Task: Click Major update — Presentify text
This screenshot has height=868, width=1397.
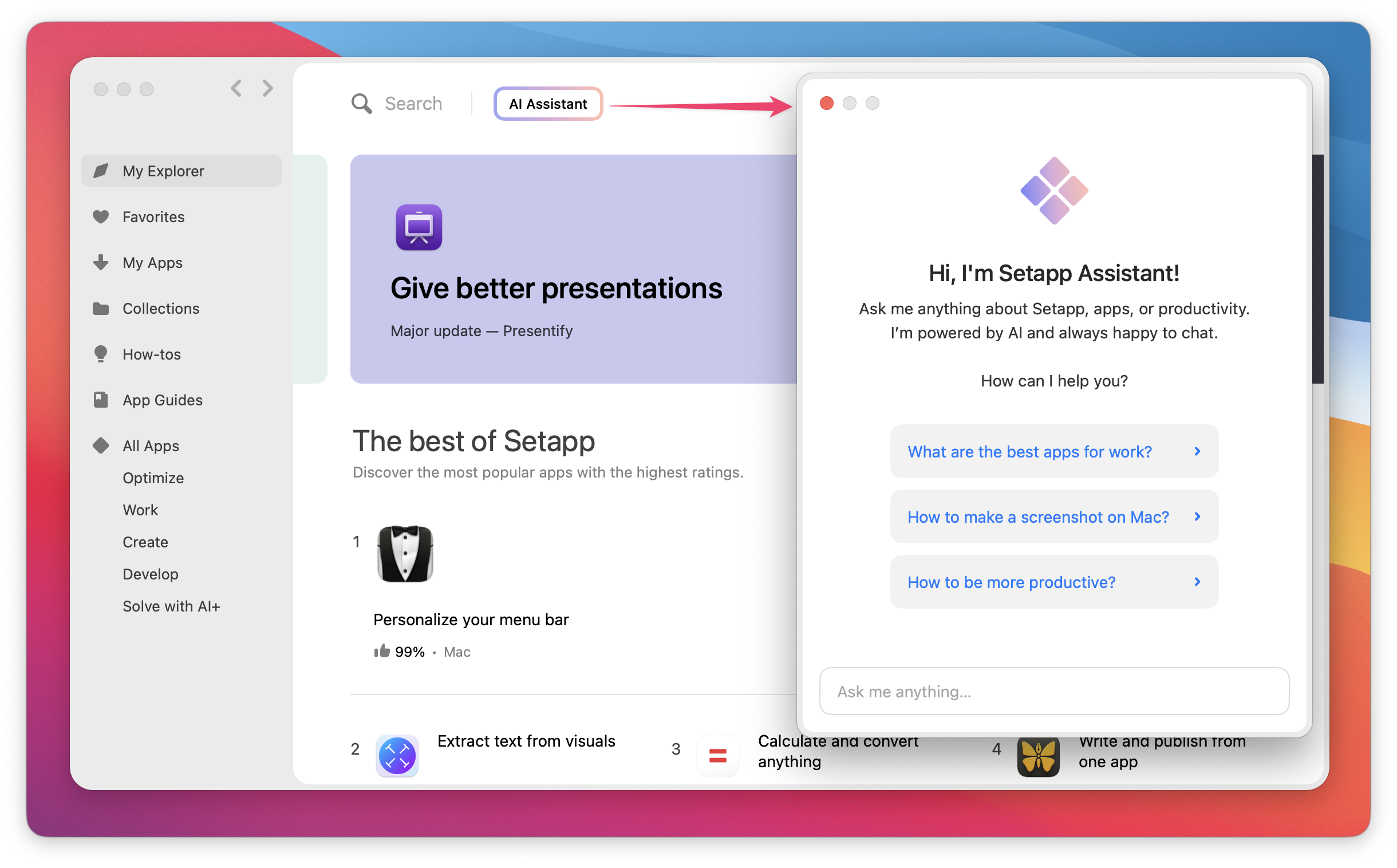Action: pos(482,332)
